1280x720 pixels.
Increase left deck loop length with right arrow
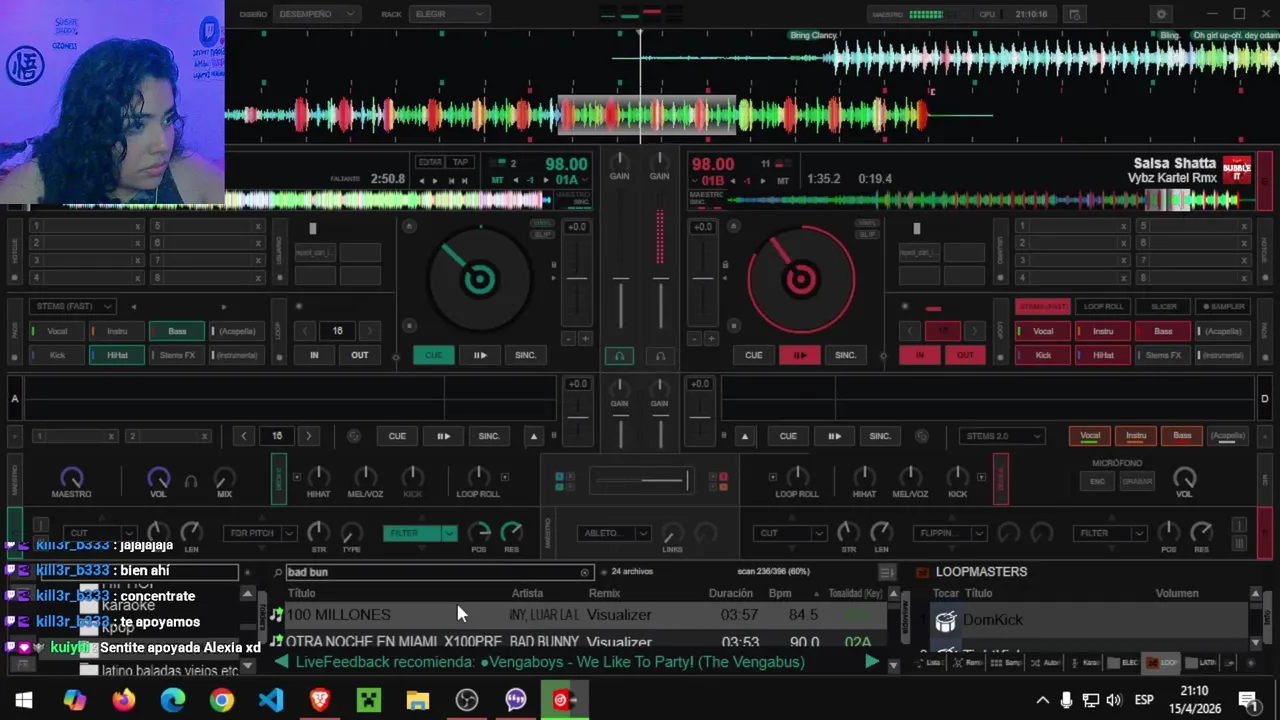[369, 331]
